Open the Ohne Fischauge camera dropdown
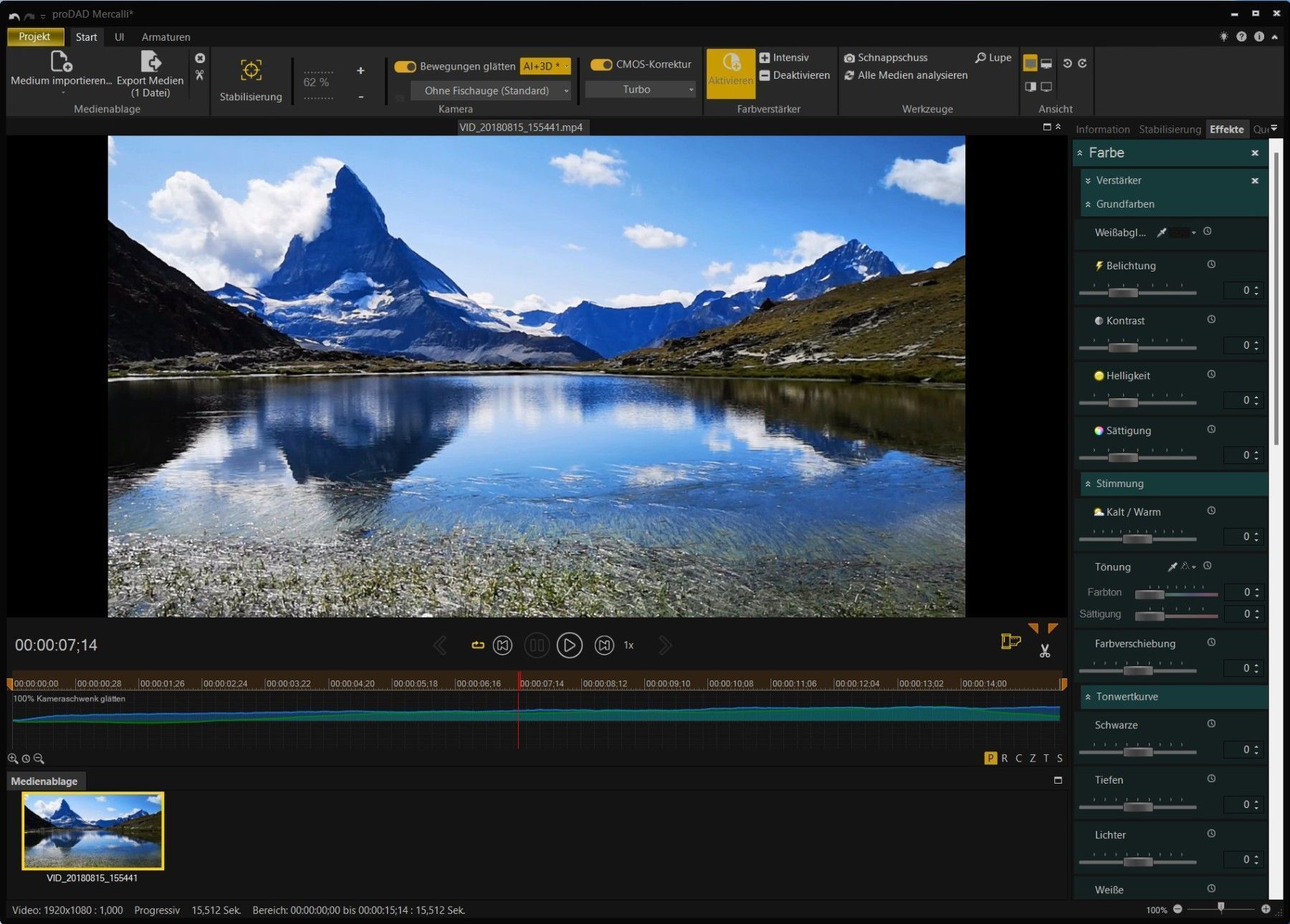The image size is (1290, 924). pyautogui.click(x=490, y=90)
